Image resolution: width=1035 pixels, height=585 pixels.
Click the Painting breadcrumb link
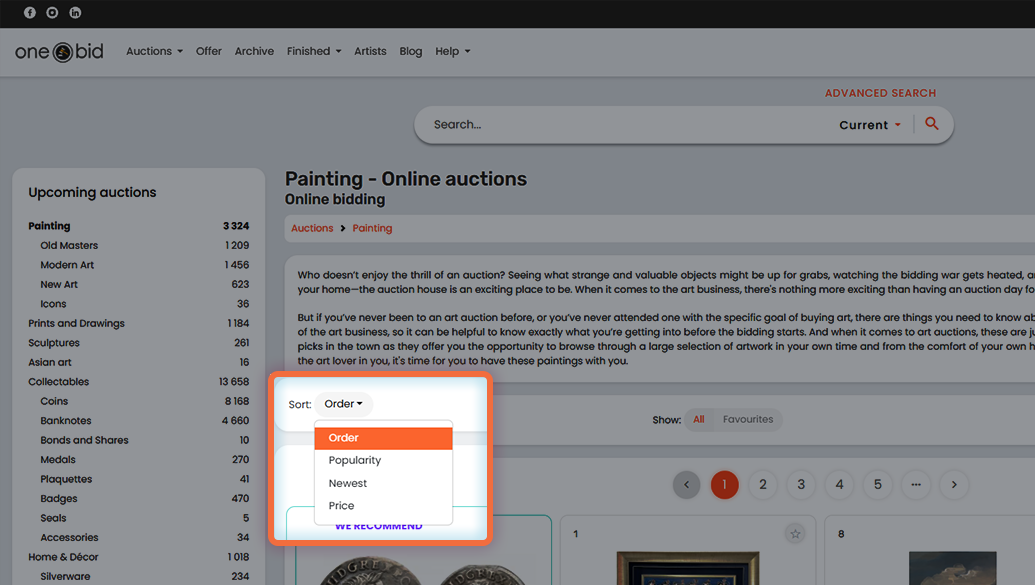pos(372,228)
